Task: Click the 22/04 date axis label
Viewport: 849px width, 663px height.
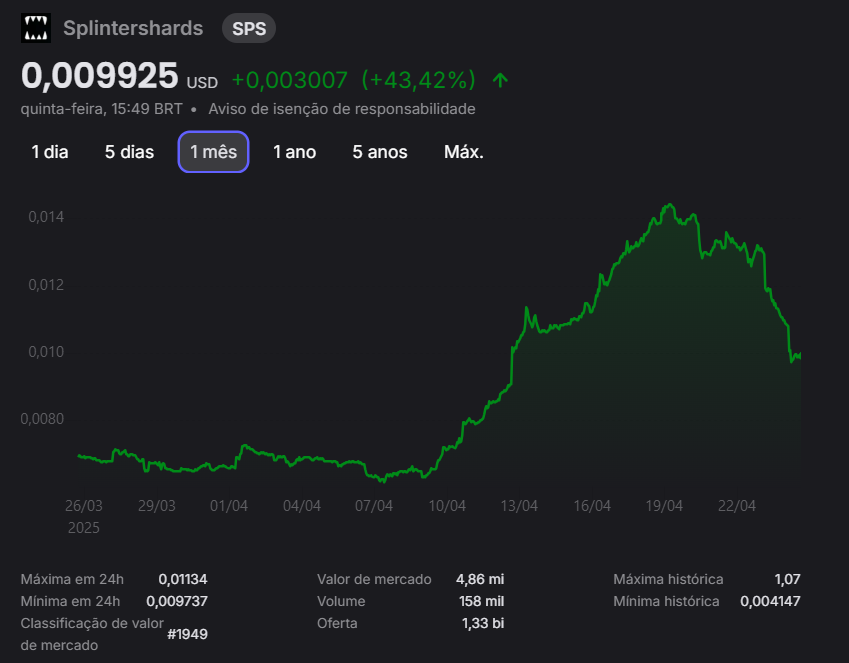Action: (x=737, y=506)
